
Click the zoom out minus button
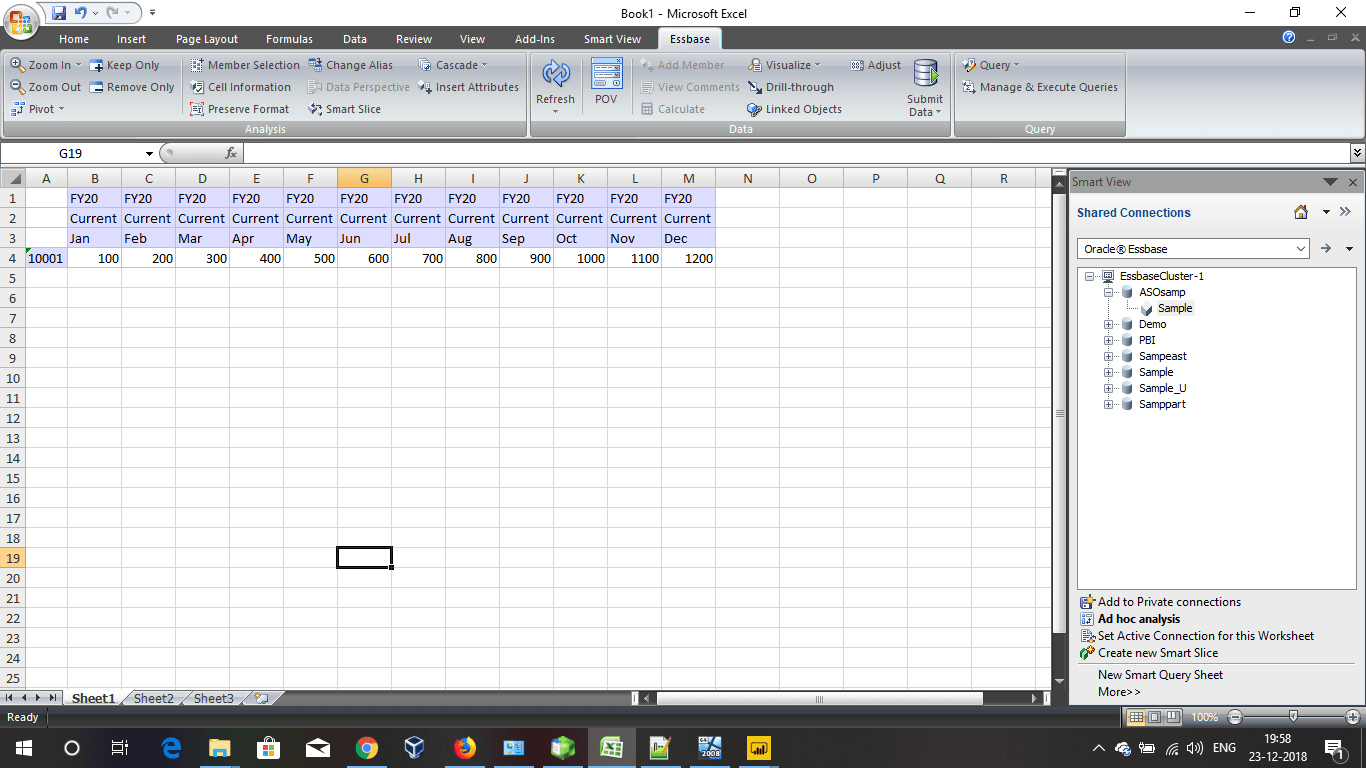click(1235, 717)
